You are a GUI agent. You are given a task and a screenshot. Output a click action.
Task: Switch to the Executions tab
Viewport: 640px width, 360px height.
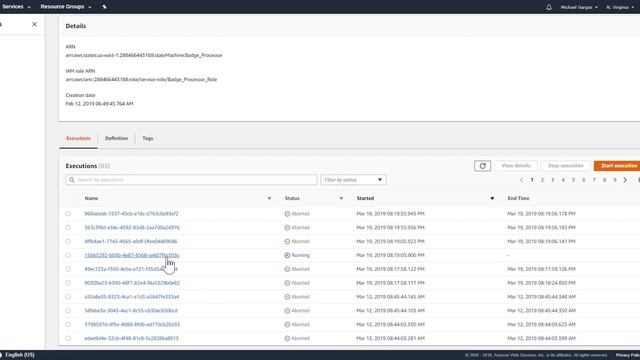[78, 138]
